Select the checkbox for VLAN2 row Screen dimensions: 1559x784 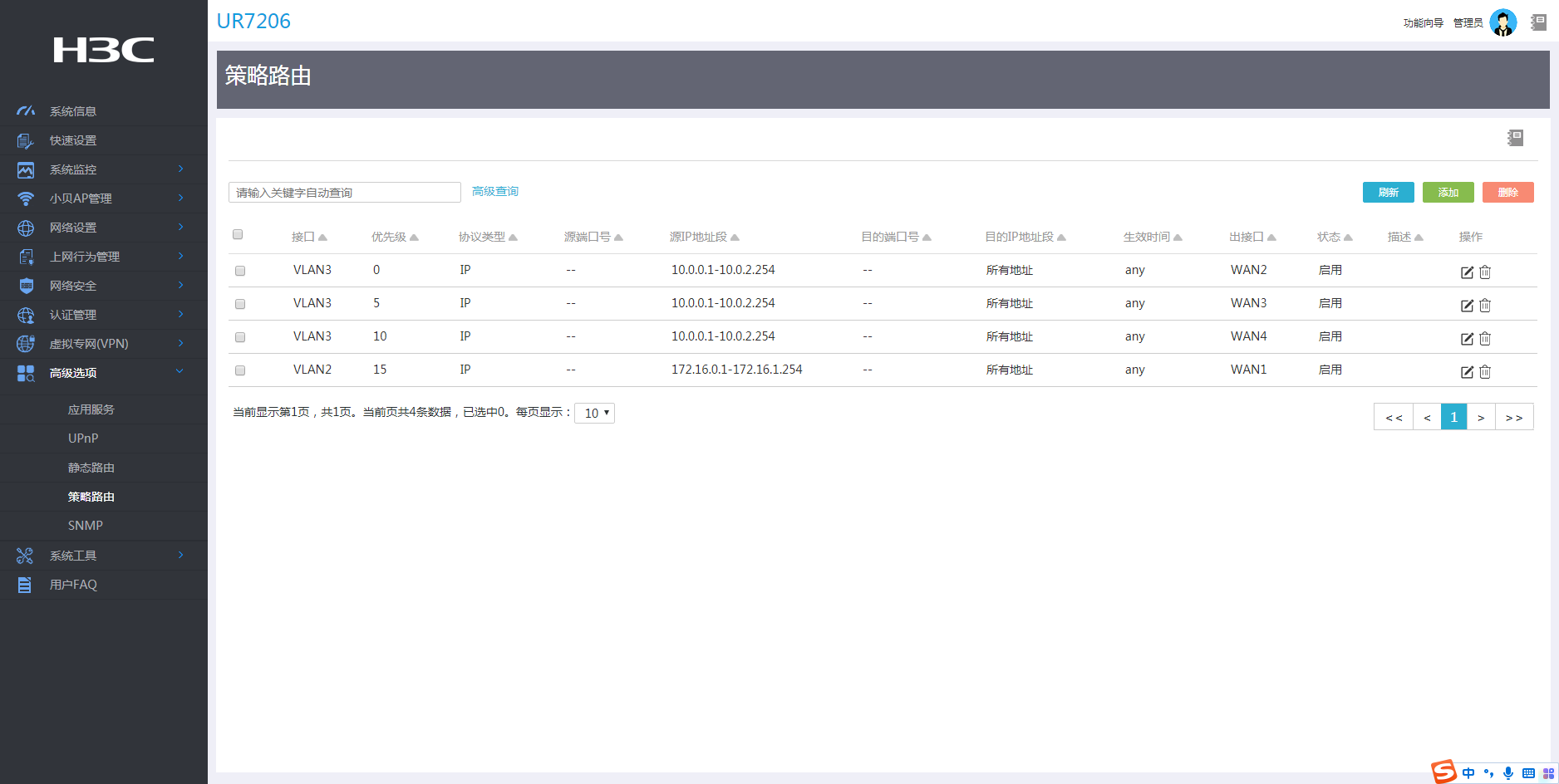coord(240,370)
